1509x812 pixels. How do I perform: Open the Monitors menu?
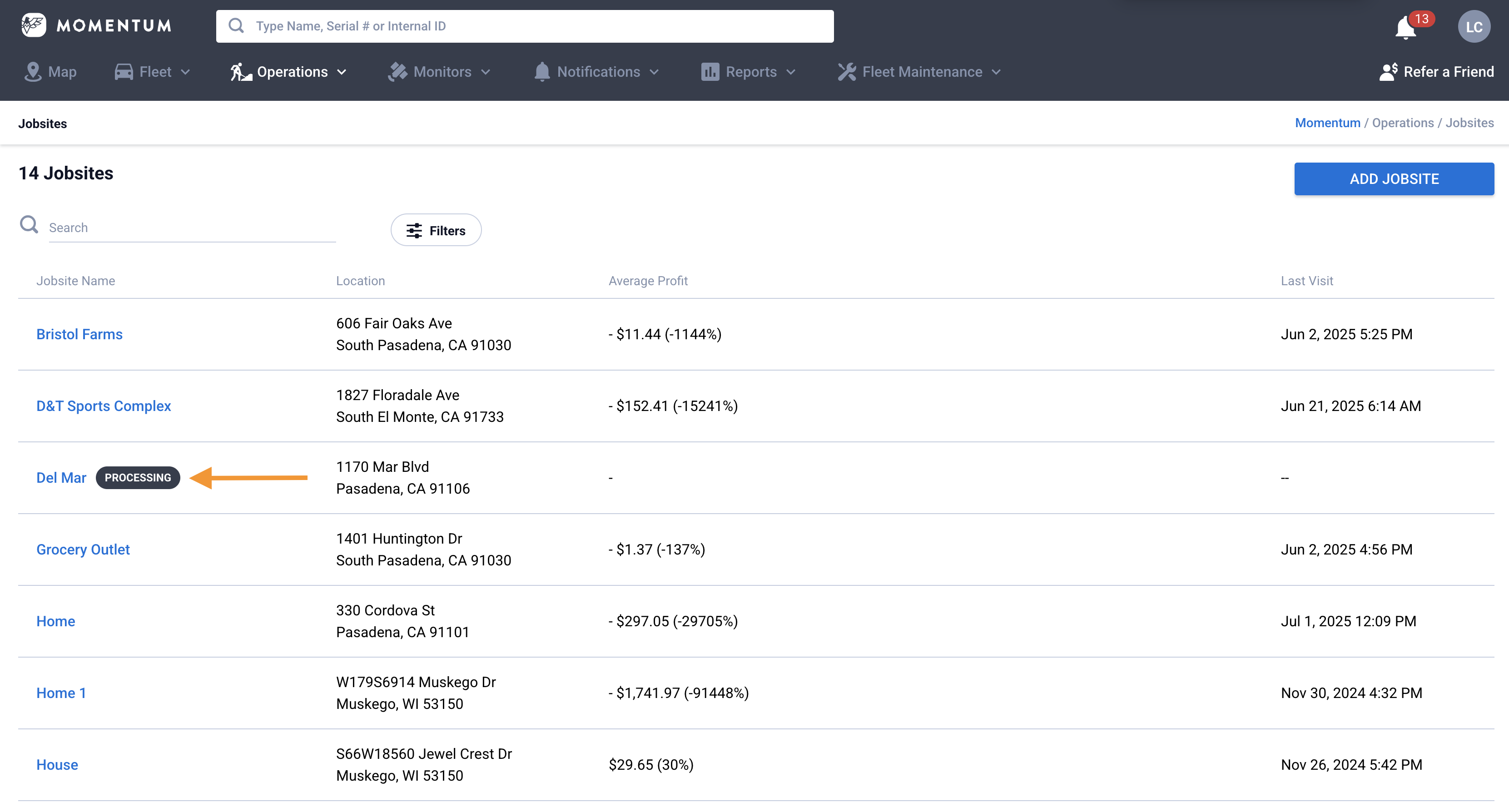442,71
